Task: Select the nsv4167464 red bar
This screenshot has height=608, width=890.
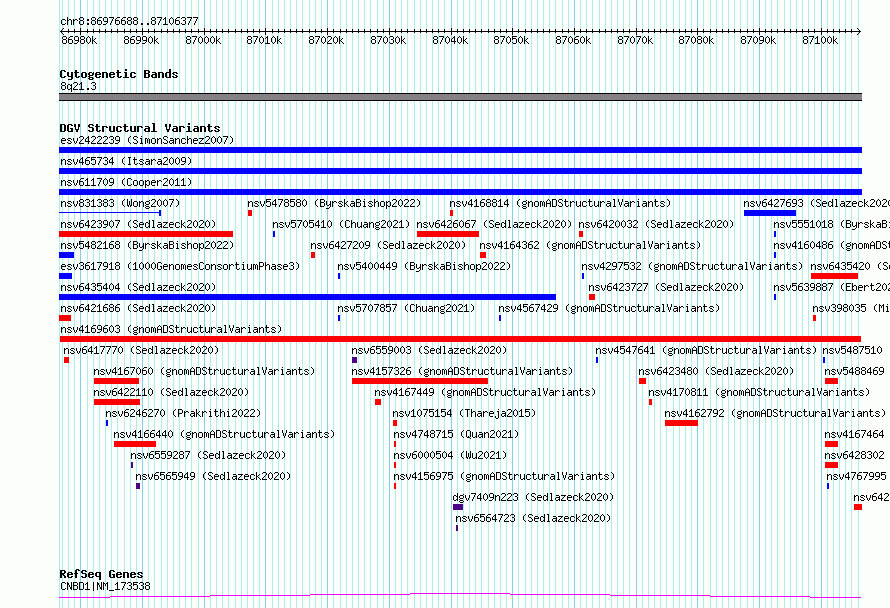Action: point(832,444)
